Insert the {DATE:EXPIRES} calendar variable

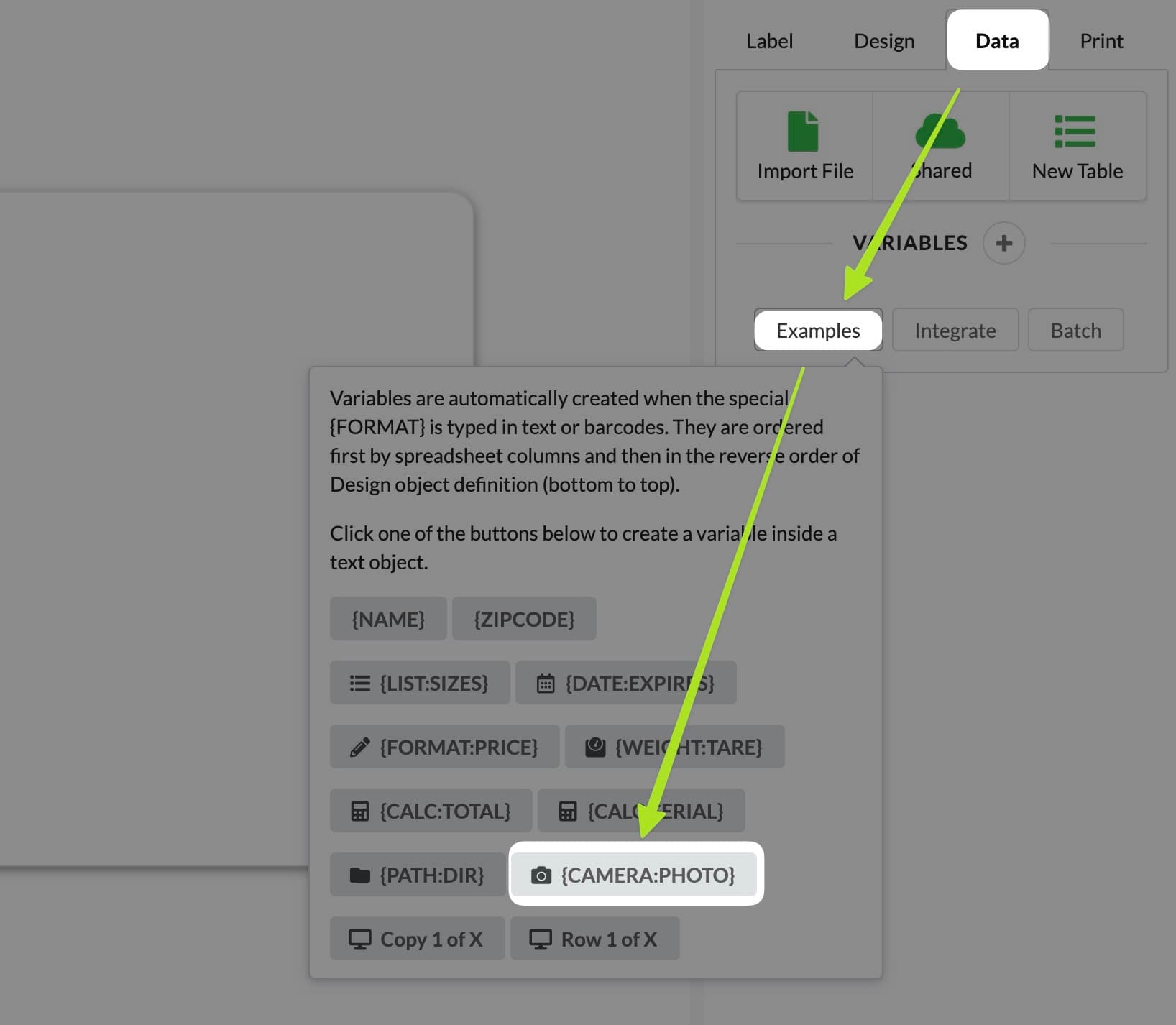(625, 683)
